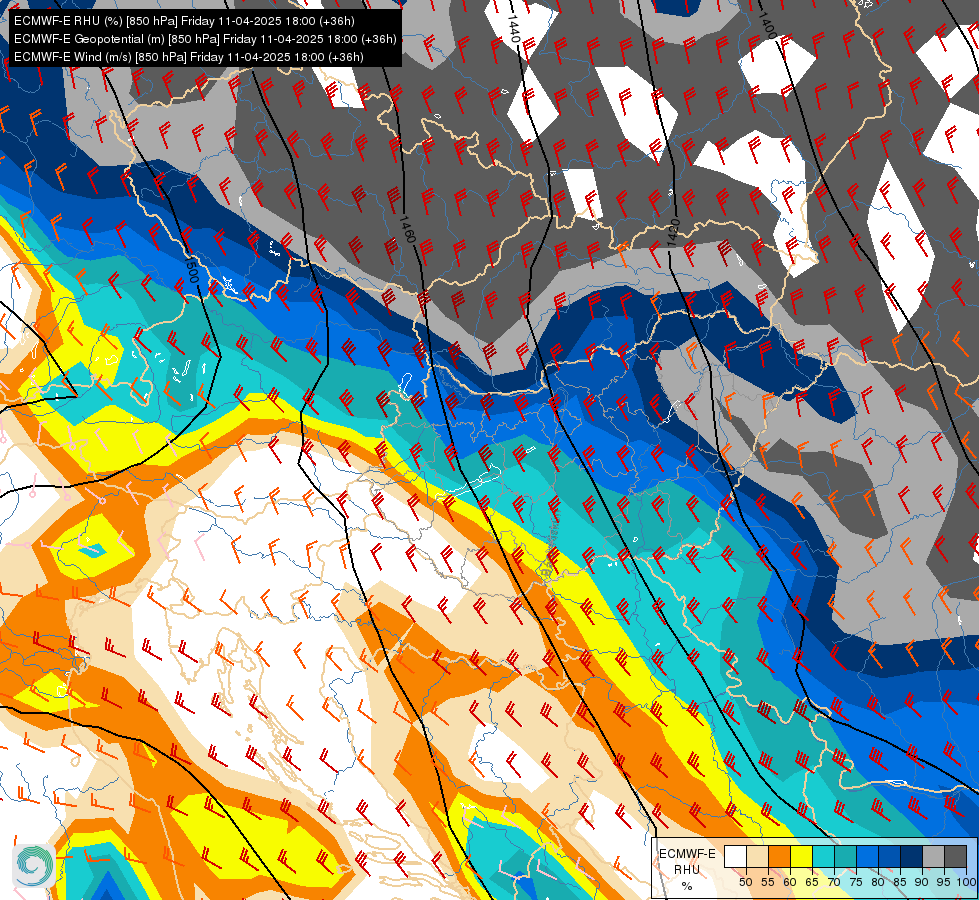Click the beige 50-55 legend swatch
Viewport: 979px width, 900px height.
(757, 856)
